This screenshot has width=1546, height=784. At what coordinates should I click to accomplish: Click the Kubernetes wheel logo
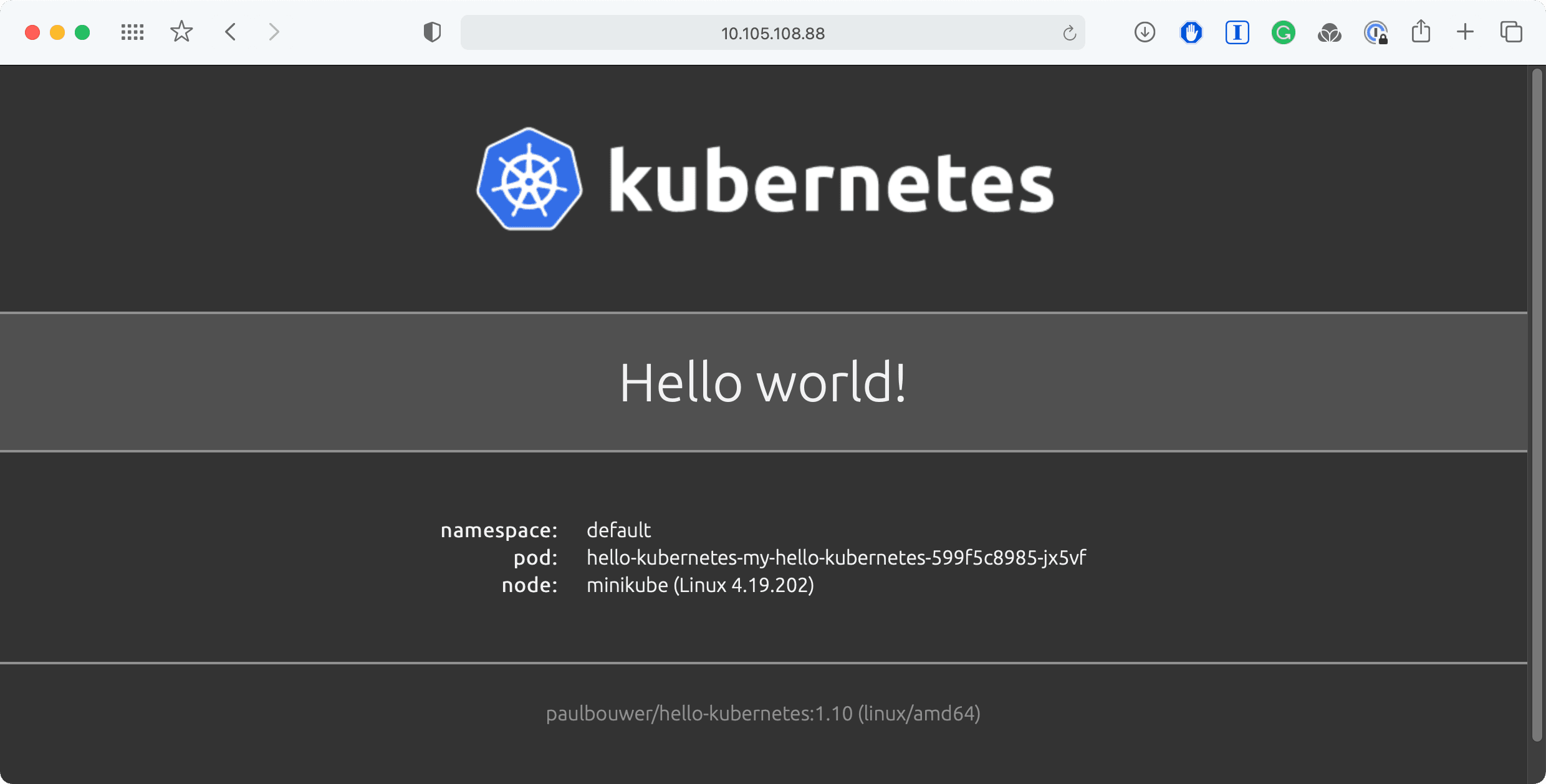[529, 179]
